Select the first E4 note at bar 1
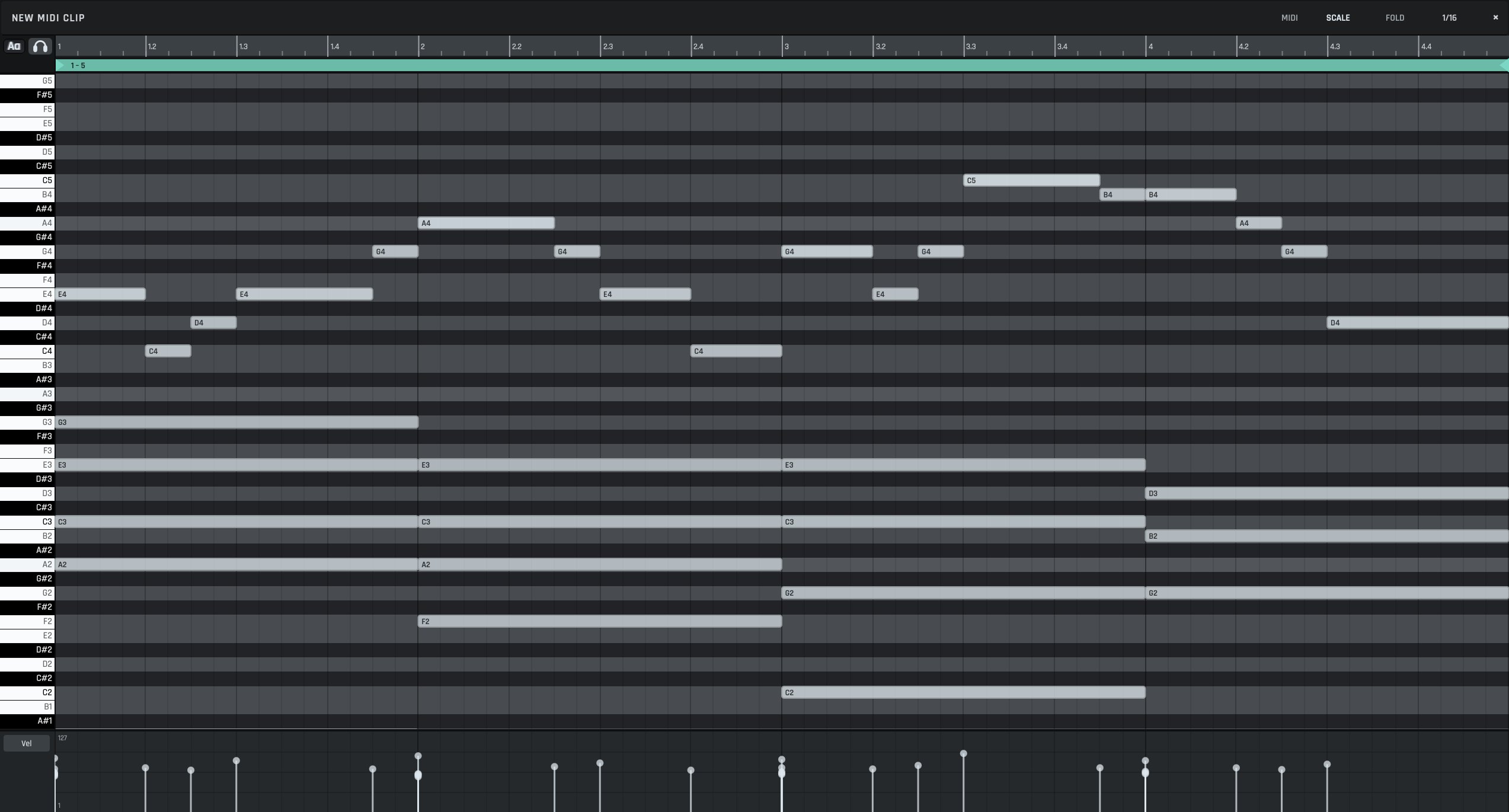The width and height of the screenshot is (1509, 812). pyautogui.click(x=100, y=294)
